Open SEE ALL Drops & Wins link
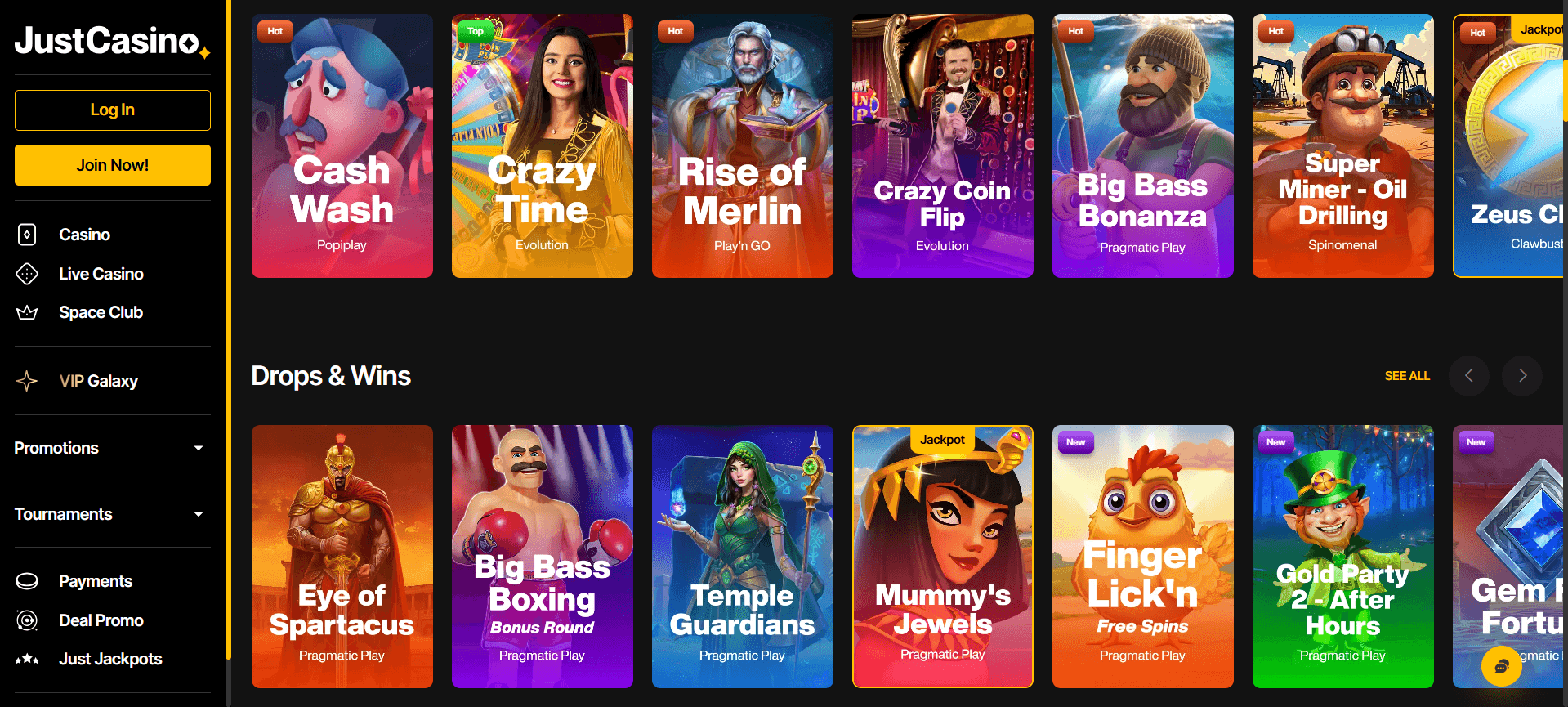Image resolution: width=1568 pixels, height=707 pixels. pyautogui.click(x=1407, y=376)
